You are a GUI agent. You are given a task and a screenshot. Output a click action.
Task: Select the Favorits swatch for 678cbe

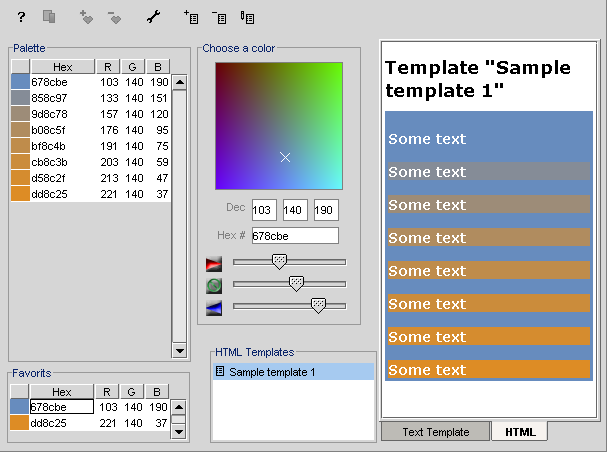click(19, 407)
